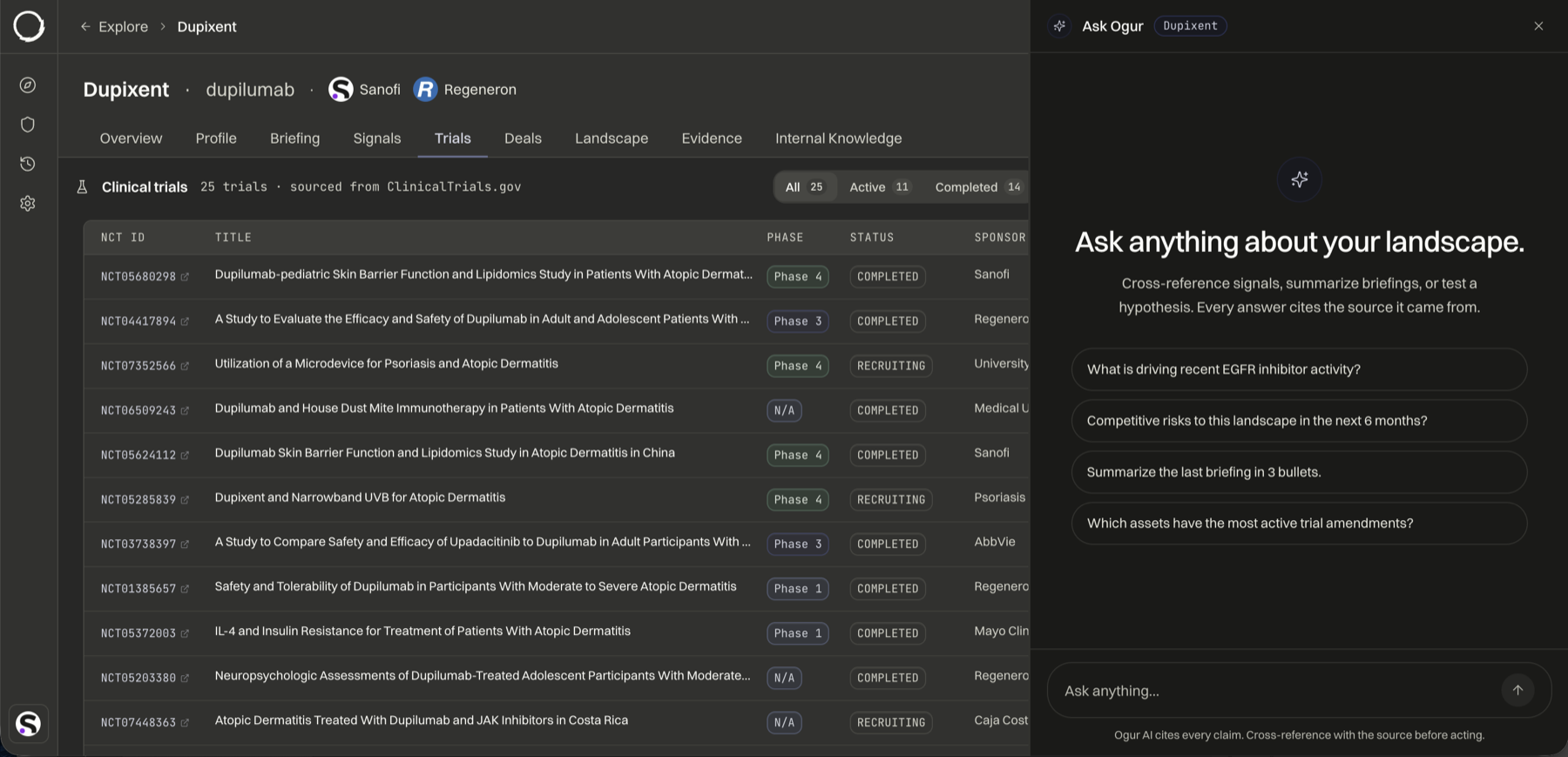Click Phase 3 badge for NCT03738397

[x=798, y=544]
